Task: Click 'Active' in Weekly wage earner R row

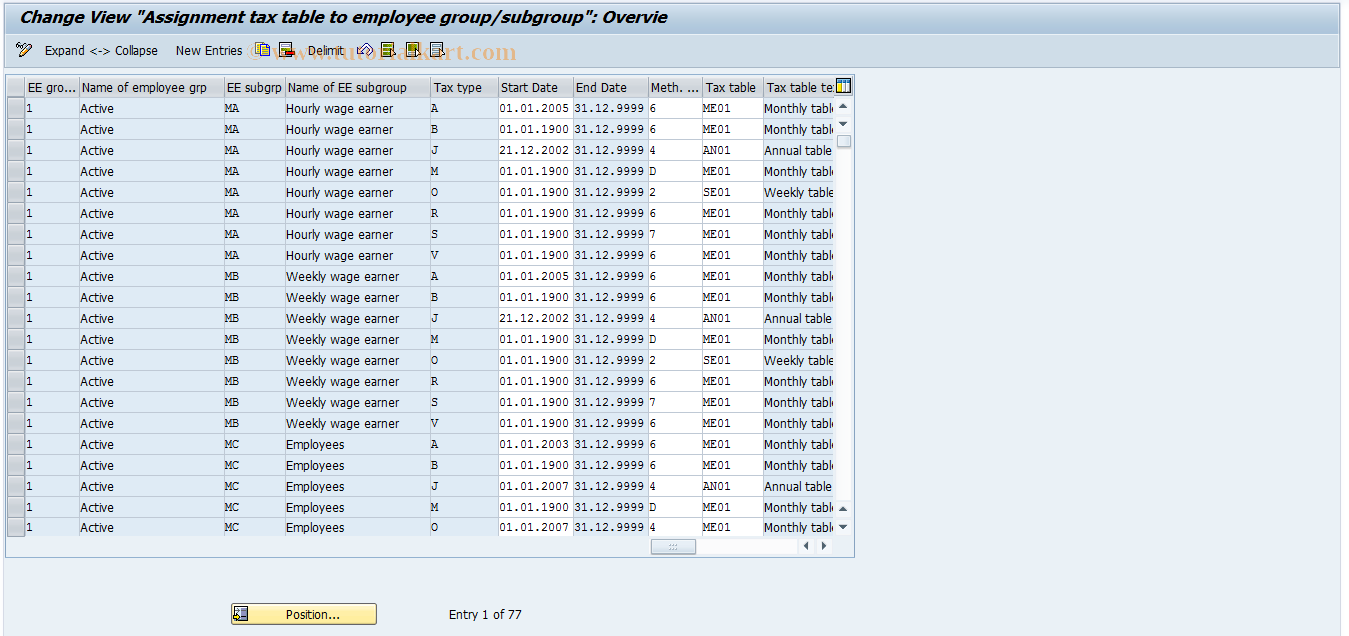Action: (97, 381)
